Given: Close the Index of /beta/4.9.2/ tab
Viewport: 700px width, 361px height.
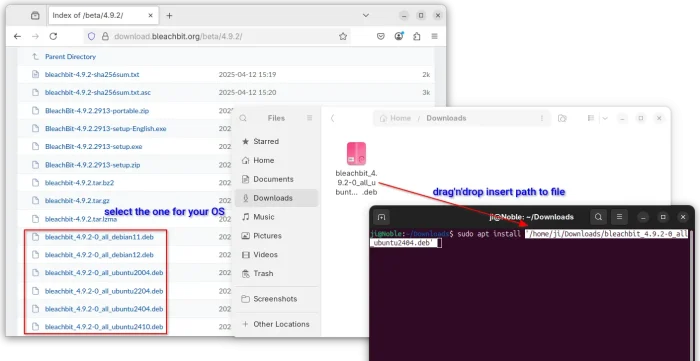Looking at the screenshot, I should click(150, 16).
